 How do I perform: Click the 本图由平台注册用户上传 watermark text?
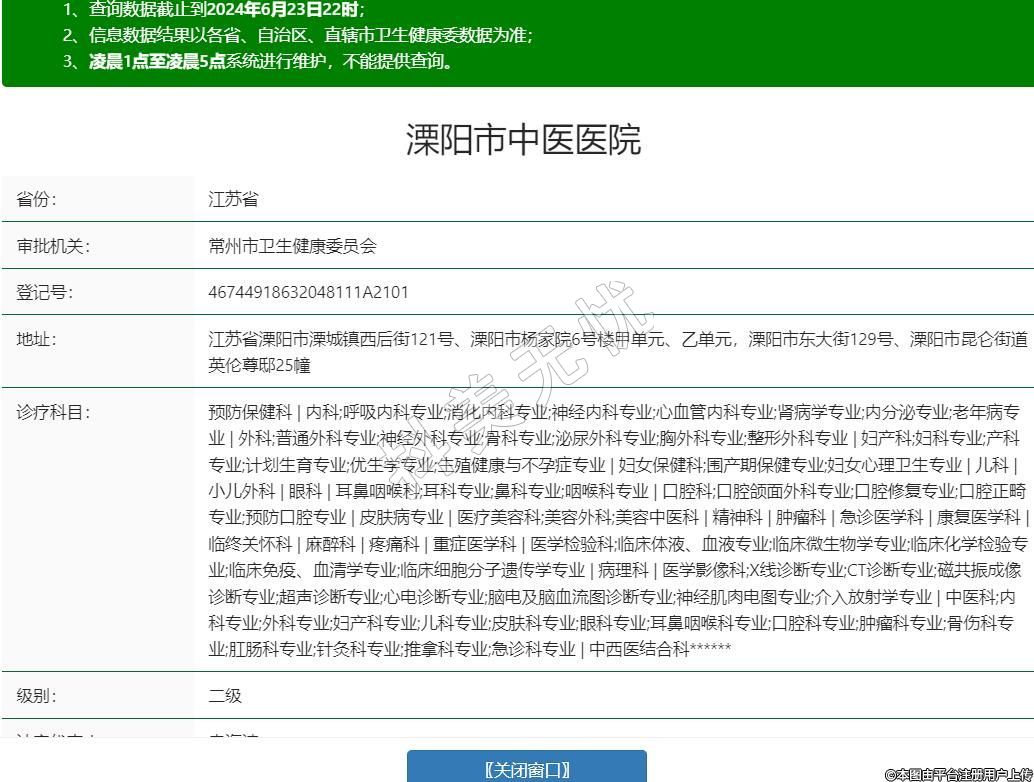pyautogui.click(x=958, y=773)
